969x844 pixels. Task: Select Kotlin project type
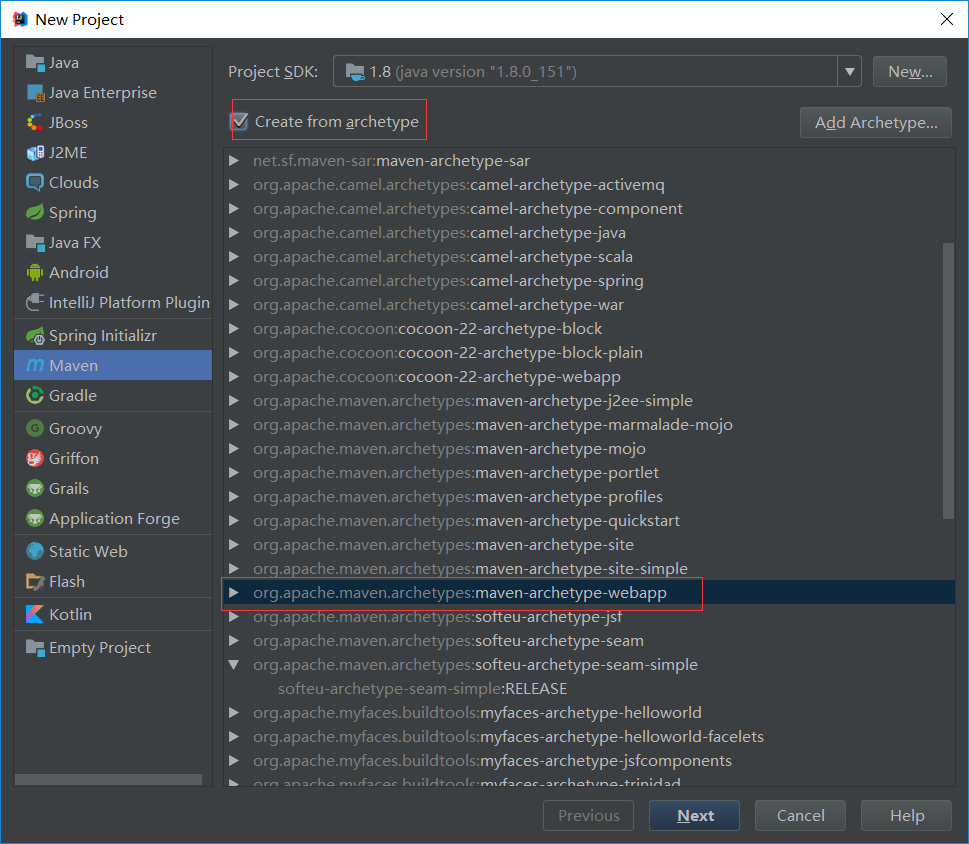coord(113,614)
